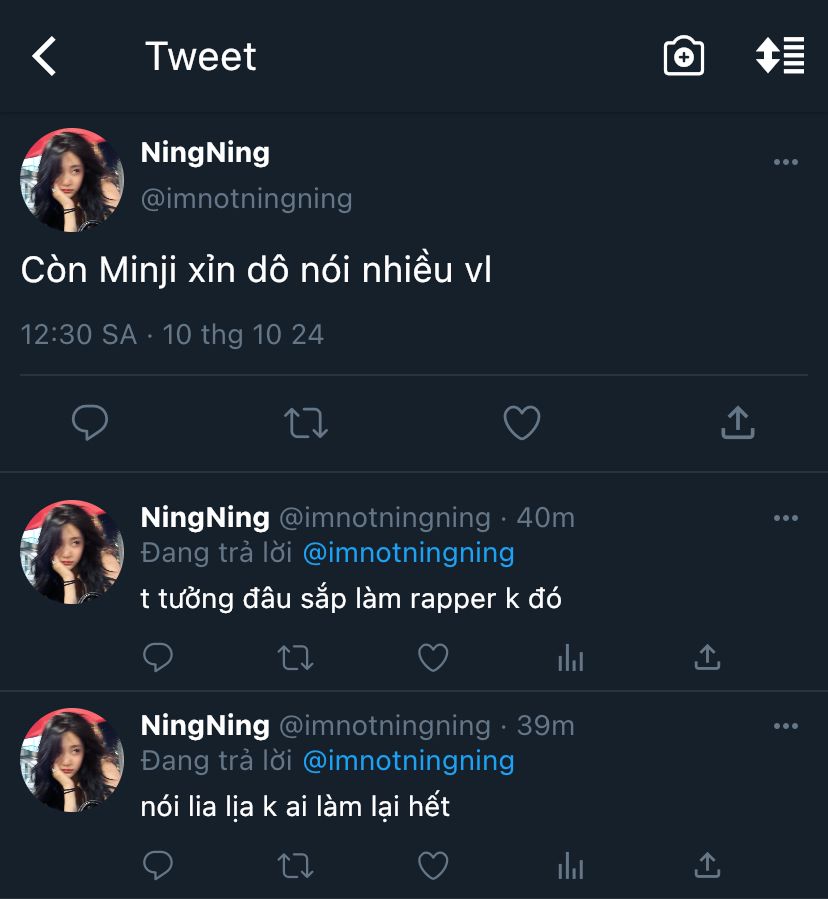Viewport: 828px width, 899px height.
Task: Like the 'rapper' reply tweet
Action: pos(432,657)
